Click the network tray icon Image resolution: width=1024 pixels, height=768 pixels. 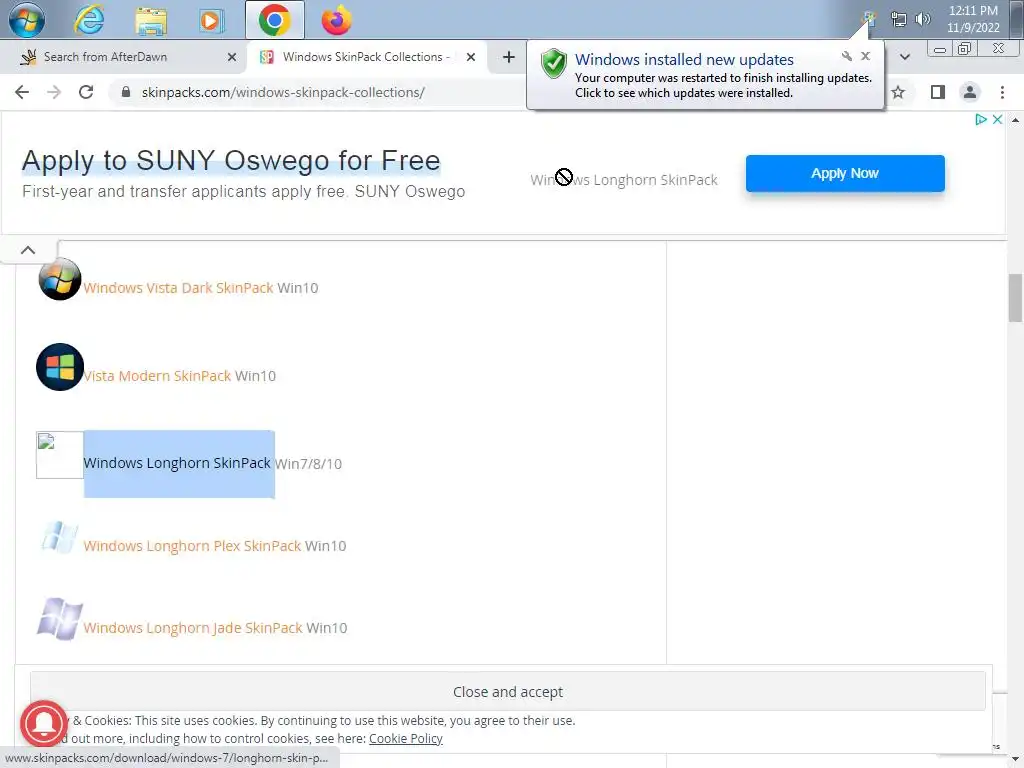click(899, 20)
